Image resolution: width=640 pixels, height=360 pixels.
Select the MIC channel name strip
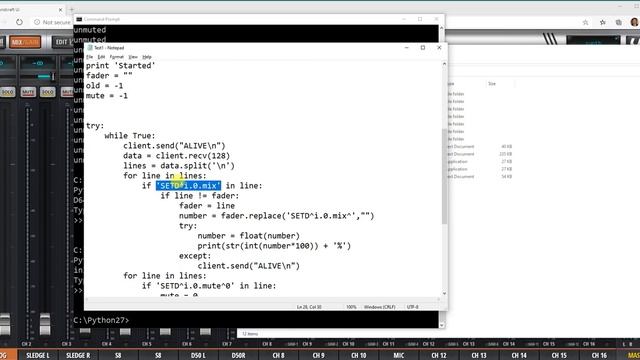point(399,356)
